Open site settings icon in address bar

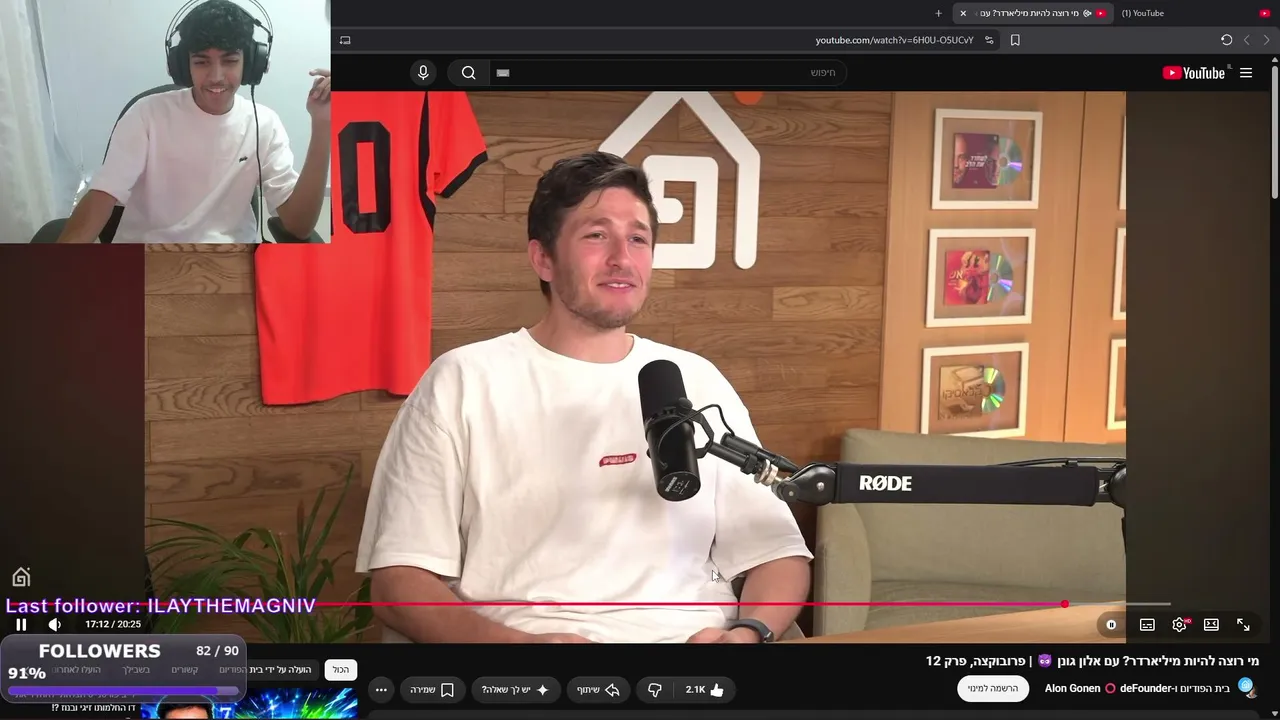click(x=989, y=40)
